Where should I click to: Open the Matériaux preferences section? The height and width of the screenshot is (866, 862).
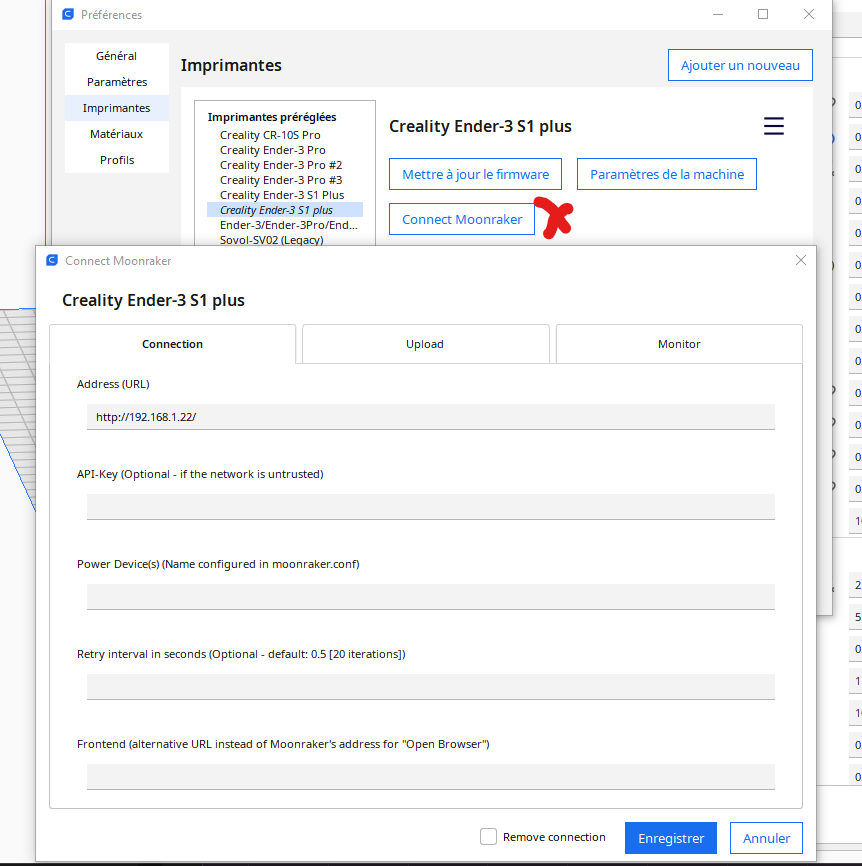[x=117, y=134]
